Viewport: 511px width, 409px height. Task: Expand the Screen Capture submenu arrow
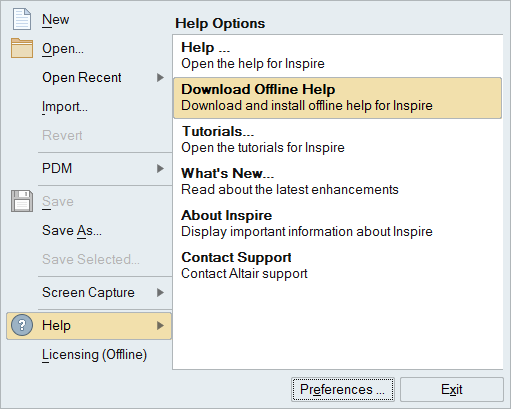(161, 293)
